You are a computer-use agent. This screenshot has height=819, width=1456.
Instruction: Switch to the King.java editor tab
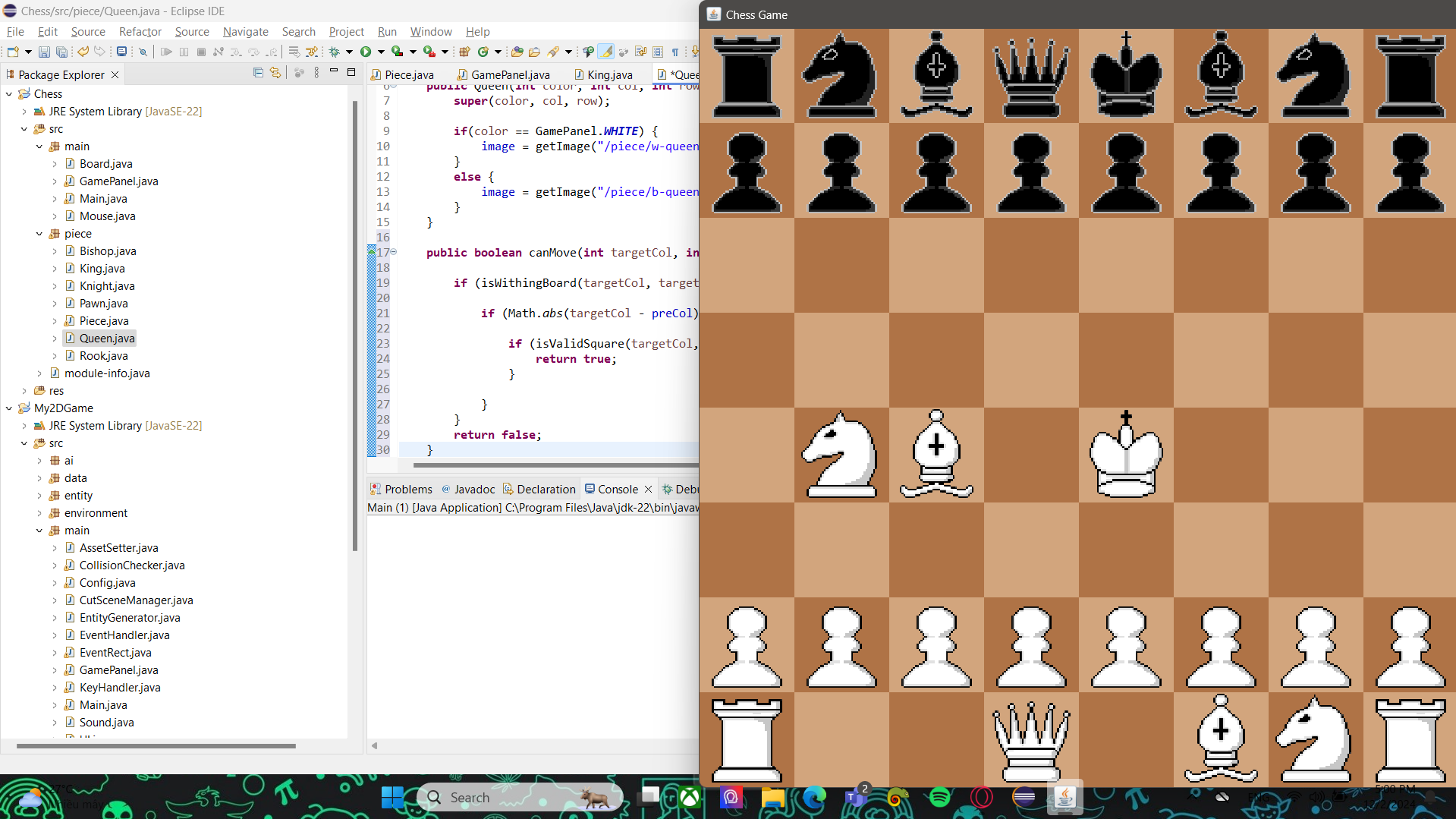pyautogui.click(x=603, y=74)
